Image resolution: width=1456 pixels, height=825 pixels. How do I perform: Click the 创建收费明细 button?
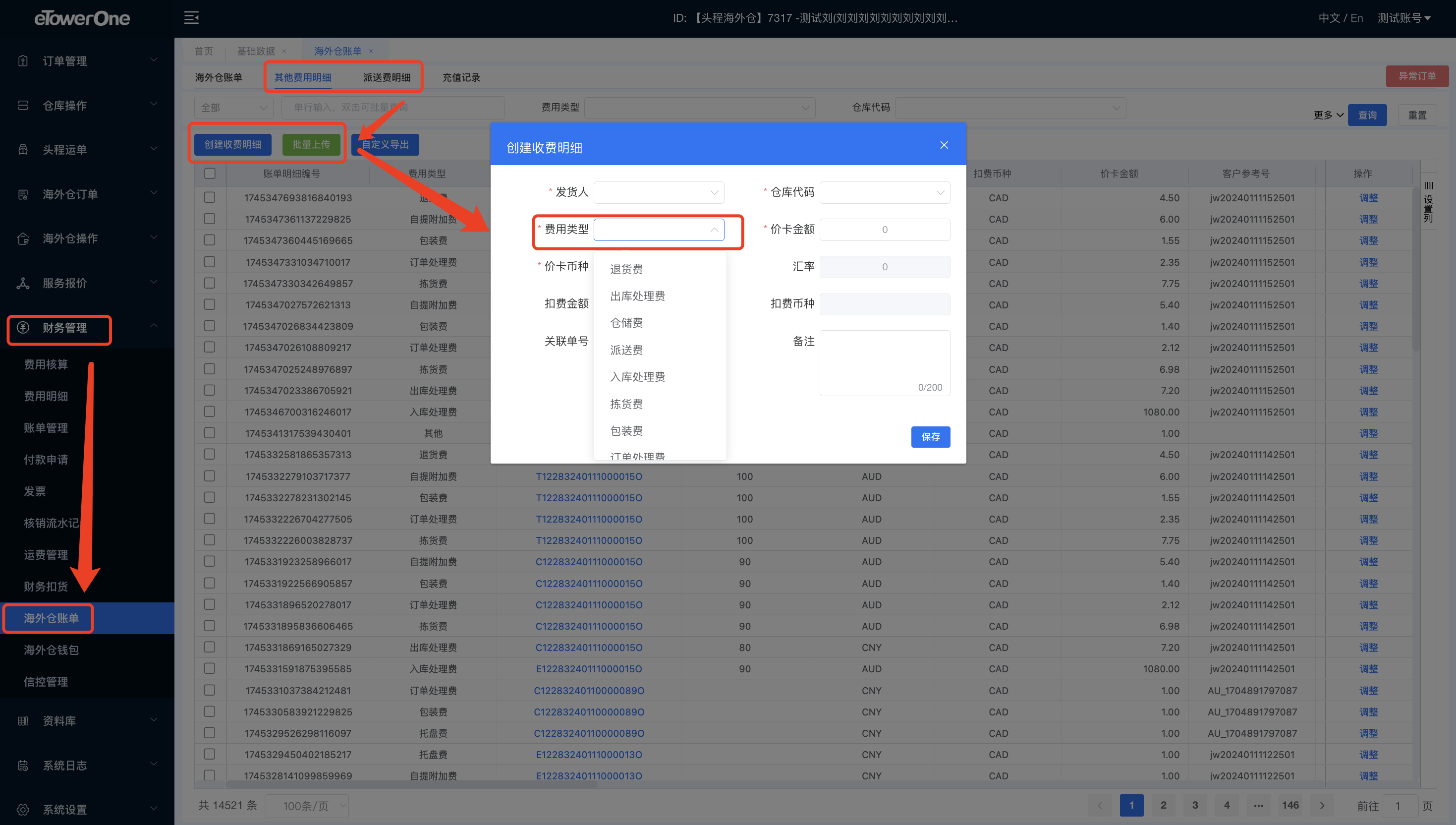233,144
